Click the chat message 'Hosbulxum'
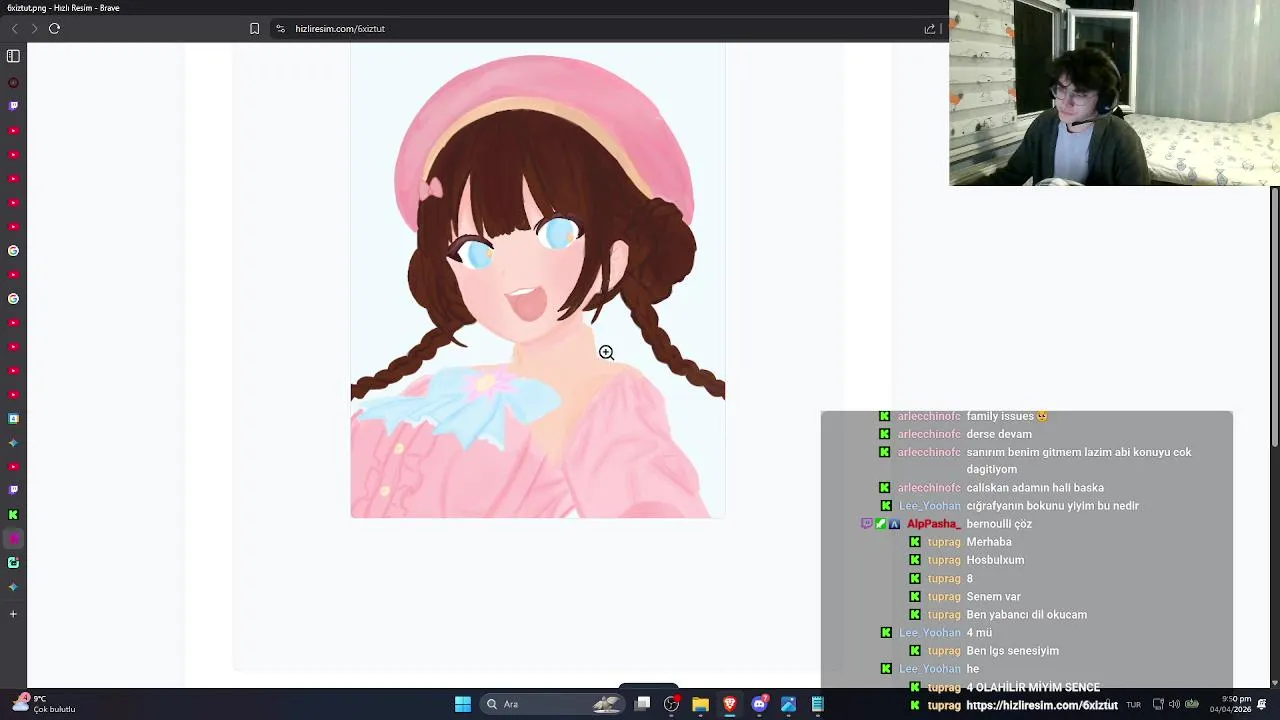Viewport: 1280px width, 720px height. pos(995,560)
